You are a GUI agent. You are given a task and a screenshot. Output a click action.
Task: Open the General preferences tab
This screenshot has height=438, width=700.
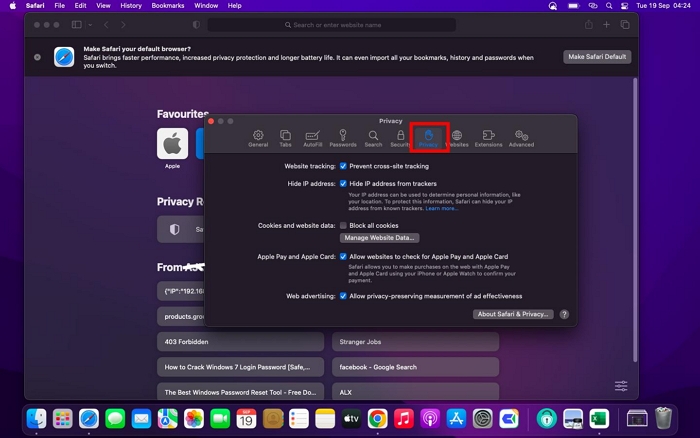pos(258,138)
